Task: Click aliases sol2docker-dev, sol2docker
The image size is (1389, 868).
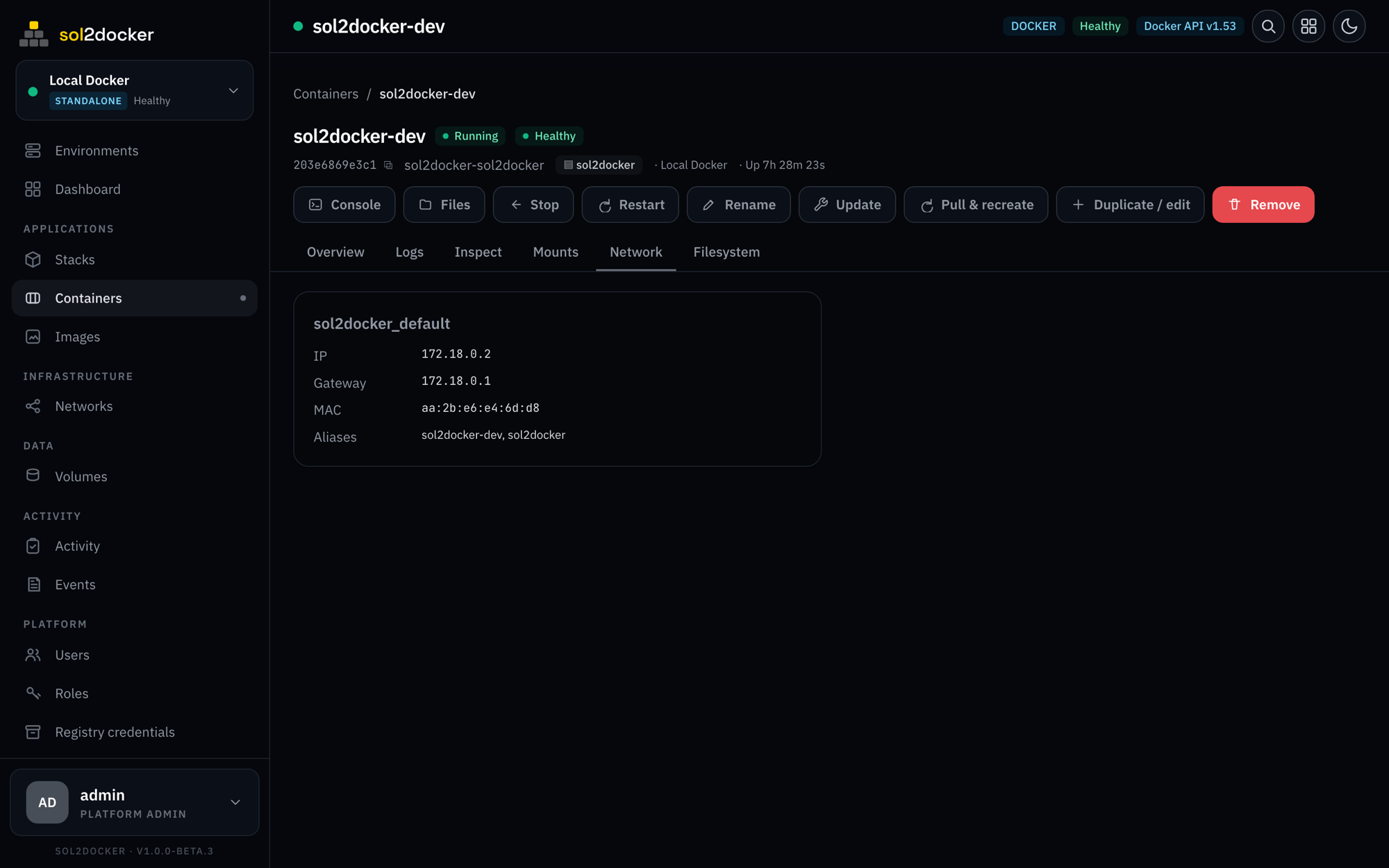Action: (x=493, y=435)
